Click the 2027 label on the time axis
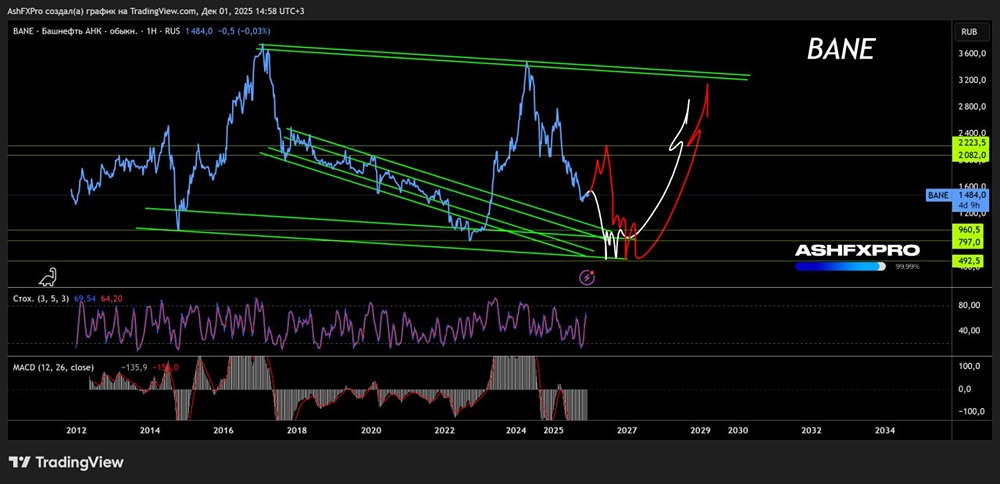This screenshot has height=484, width=1000. [628, 430]
